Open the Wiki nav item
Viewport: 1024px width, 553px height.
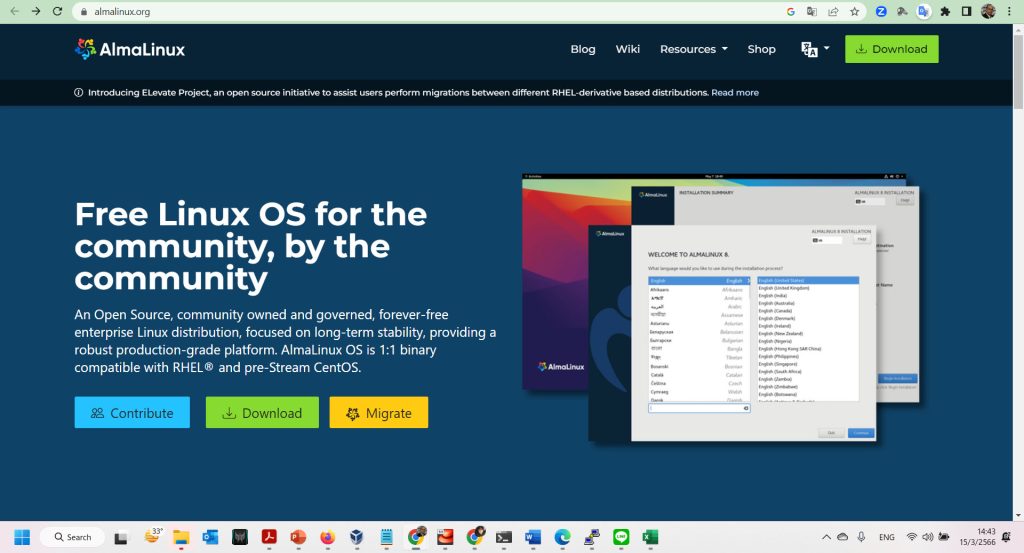coord(627,49)
